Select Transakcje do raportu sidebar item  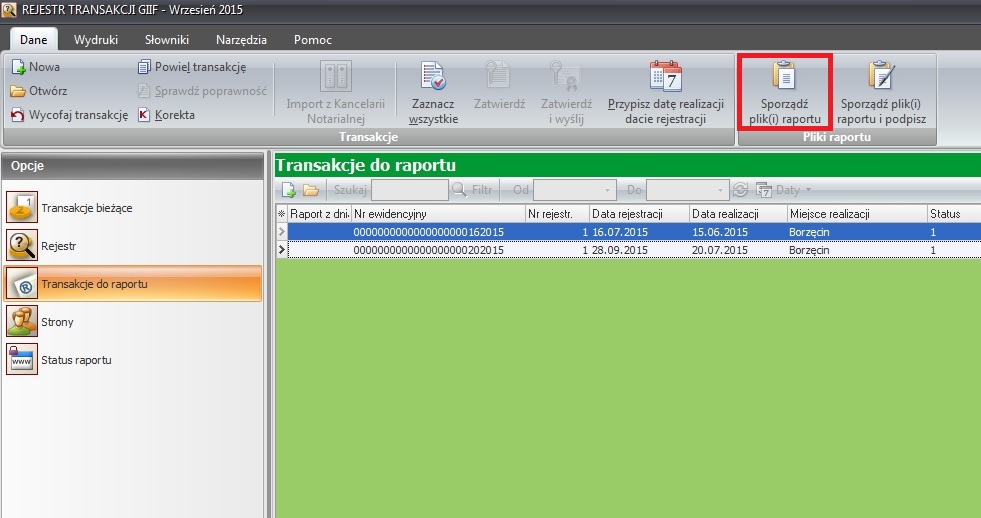tap(132, 283)
